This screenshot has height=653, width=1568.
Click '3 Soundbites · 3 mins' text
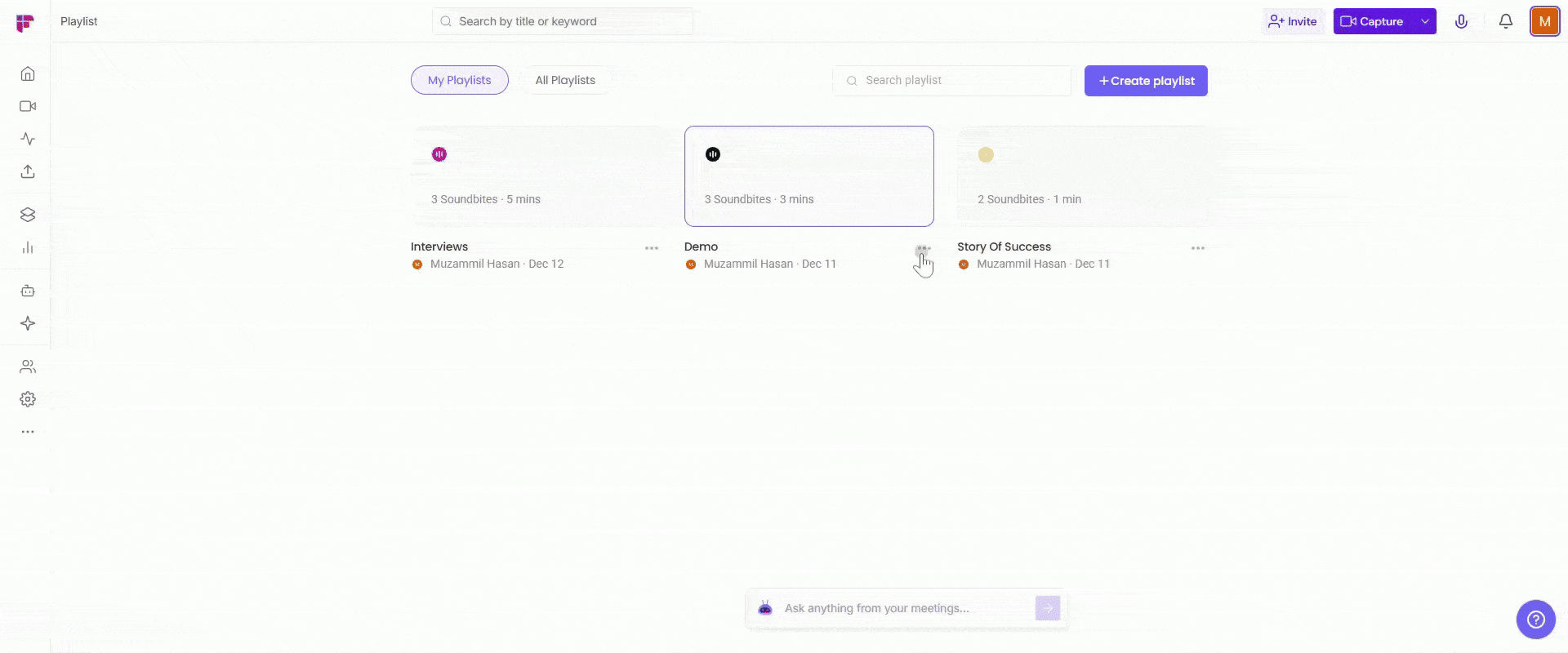point(759,199)
